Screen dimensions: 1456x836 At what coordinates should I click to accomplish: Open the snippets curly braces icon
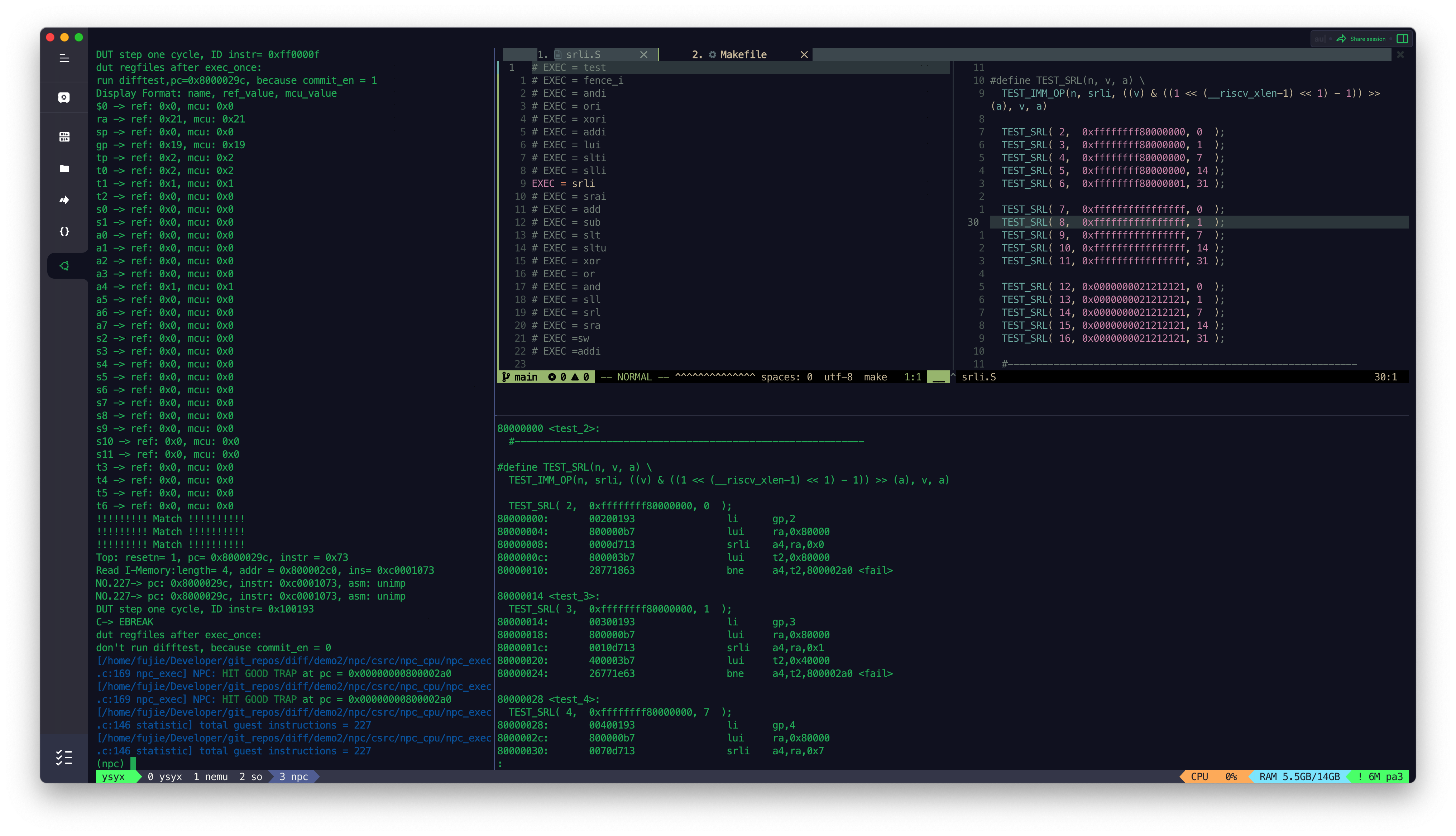point(64,231)
